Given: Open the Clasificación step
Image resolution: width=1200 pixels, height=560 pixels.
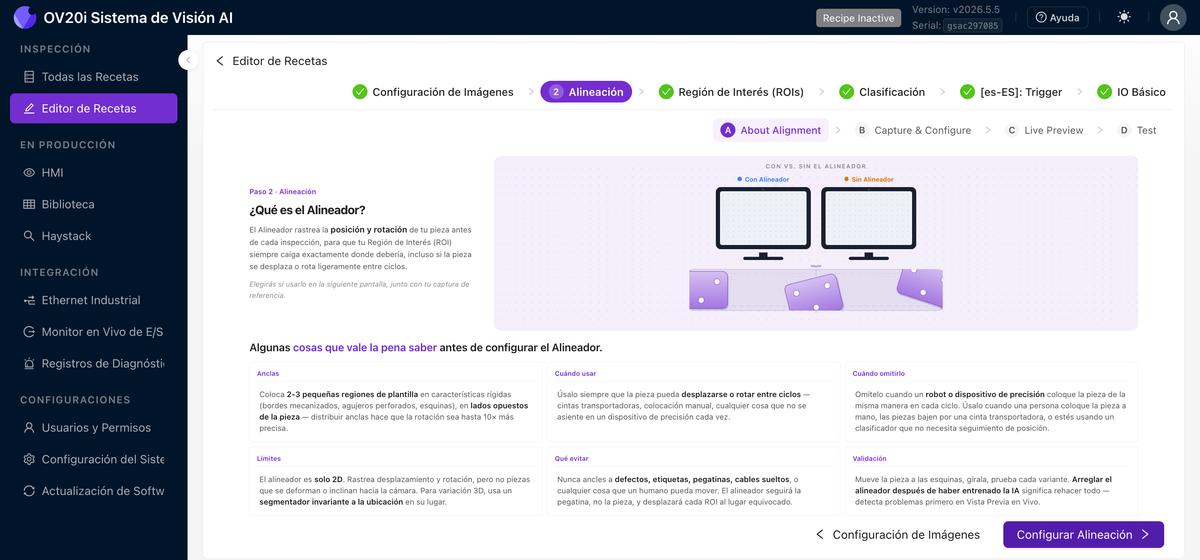Looking at the screenshot, I should coord(882,92).
